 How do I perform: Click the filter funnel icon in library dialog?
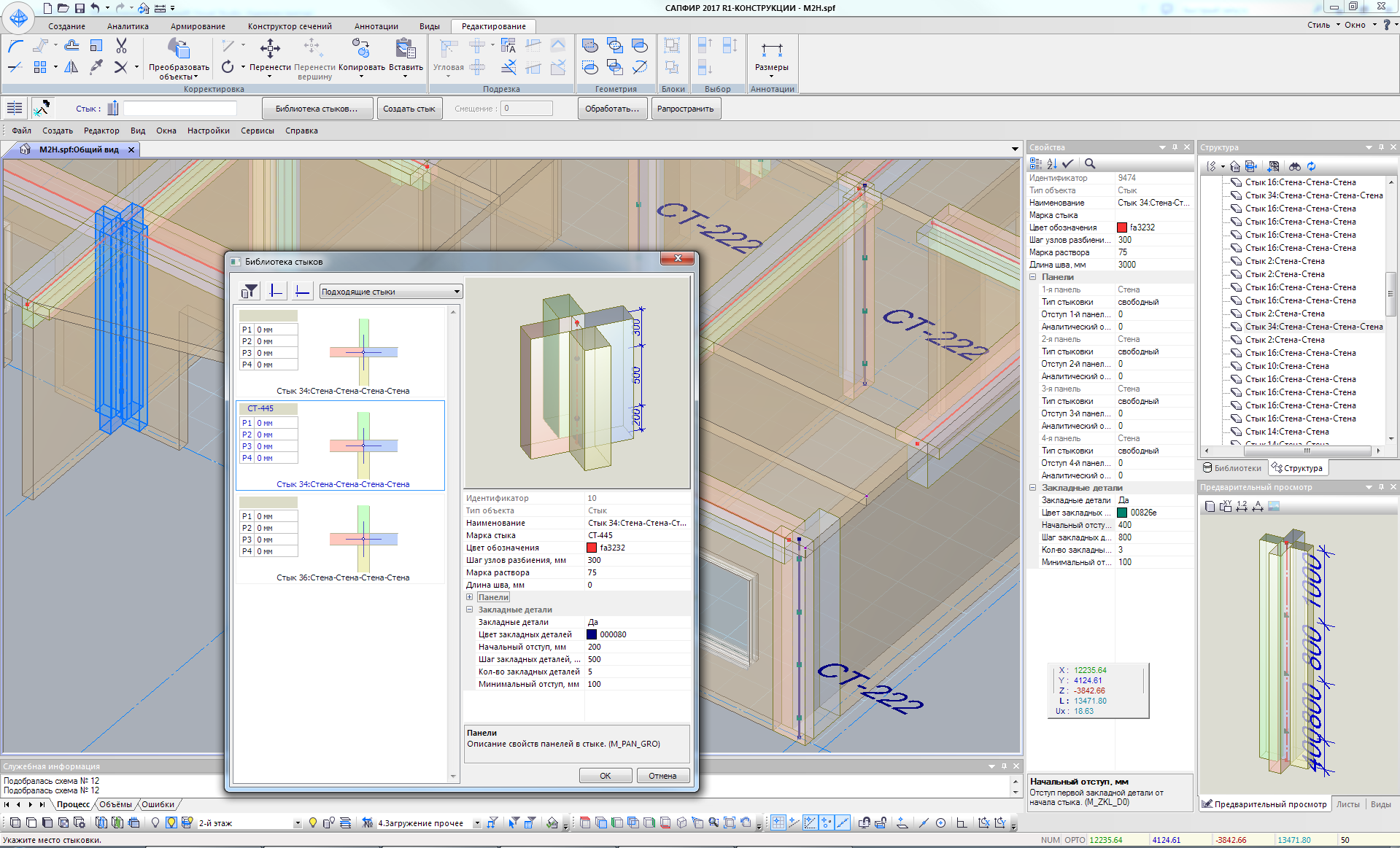pos(250,292)
